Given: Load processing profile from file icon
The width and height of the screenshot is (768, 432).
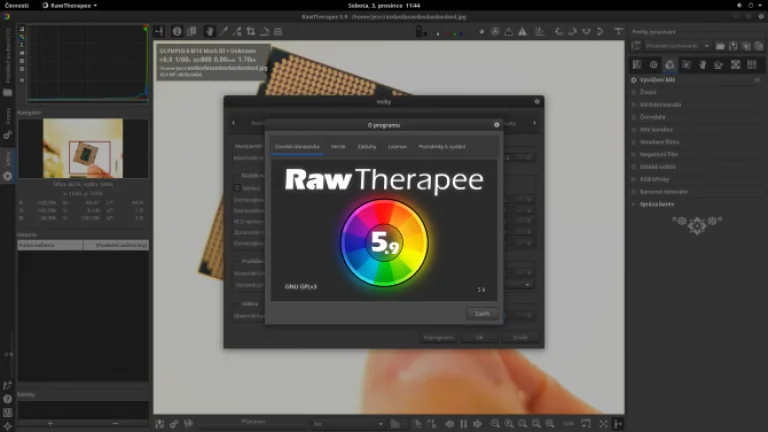Looking at the screenshot, I should pyautogui.click(x=720, y=46).
